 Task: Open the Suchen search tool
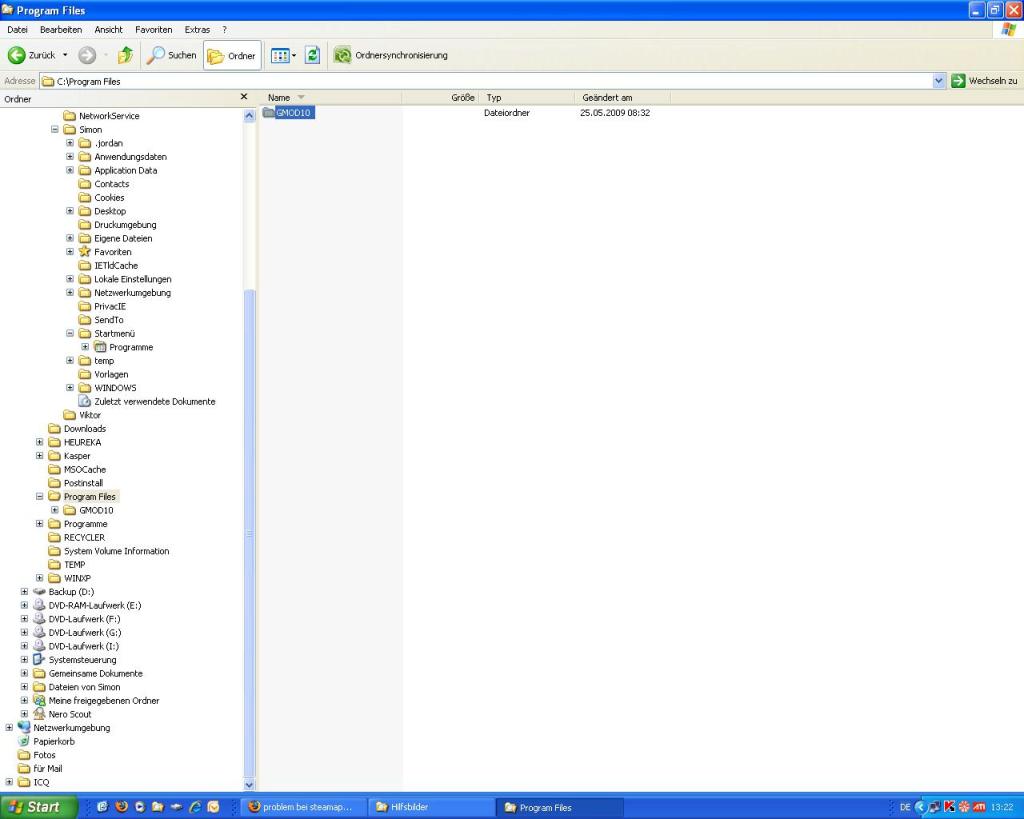tap(172, 56)
